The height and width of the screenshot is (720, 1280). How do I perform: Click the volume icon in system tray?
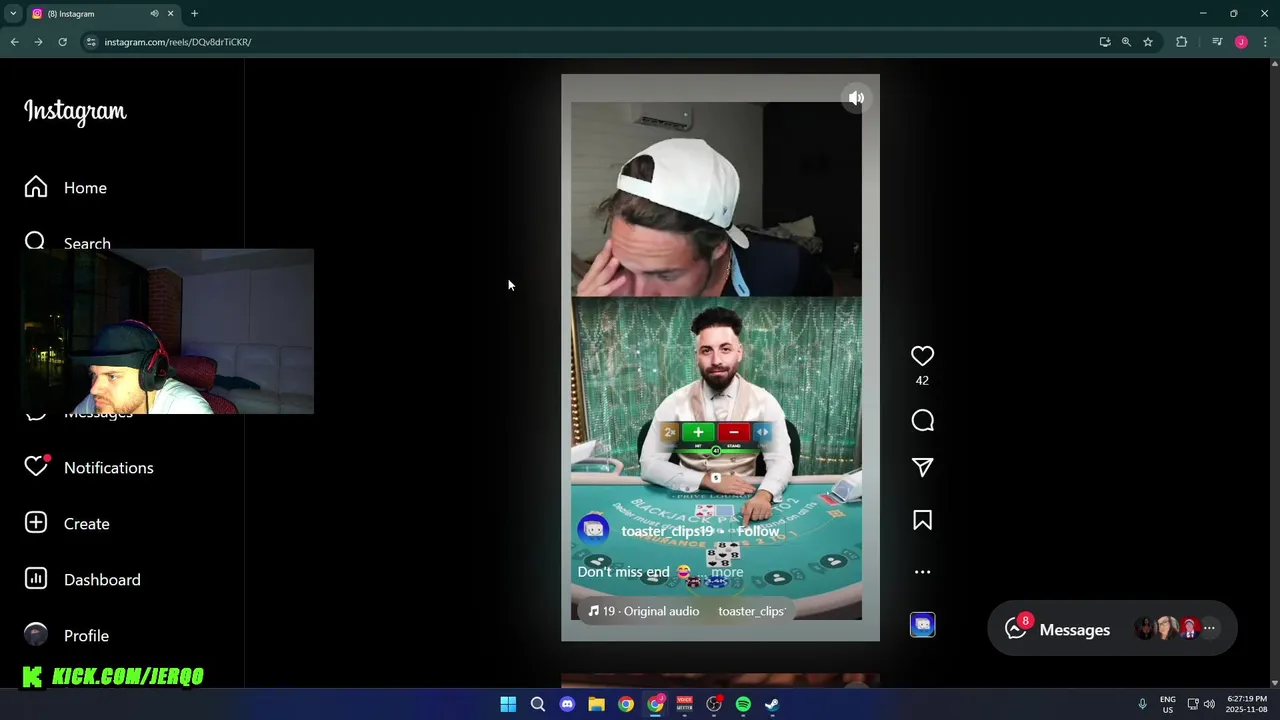pyautogui.click(x=1209, y=704)
